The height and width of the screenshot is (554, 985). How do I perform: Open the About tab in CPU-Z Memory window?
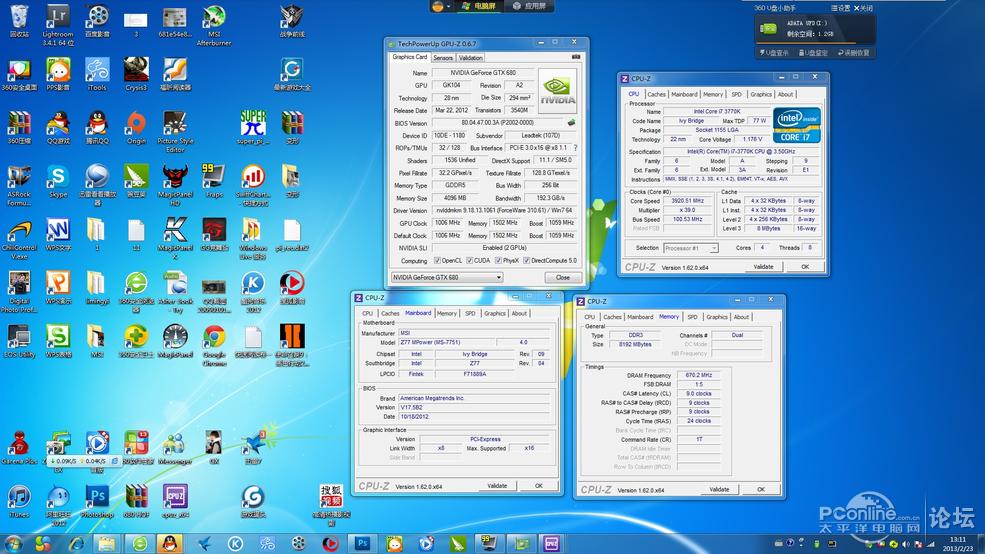(741, 317)
